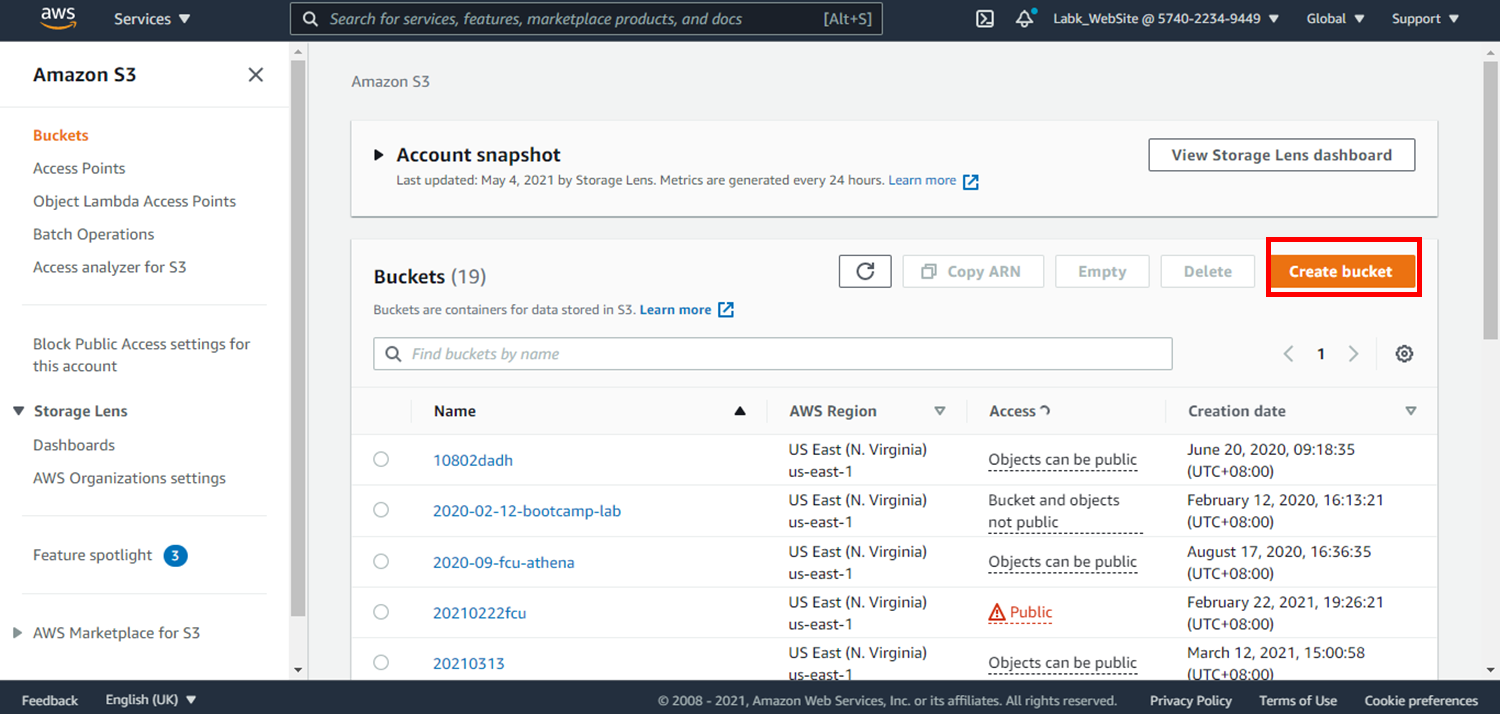1500x714 pixels.
Task: Click the Empty button
Action: [x=1102, y=271]
